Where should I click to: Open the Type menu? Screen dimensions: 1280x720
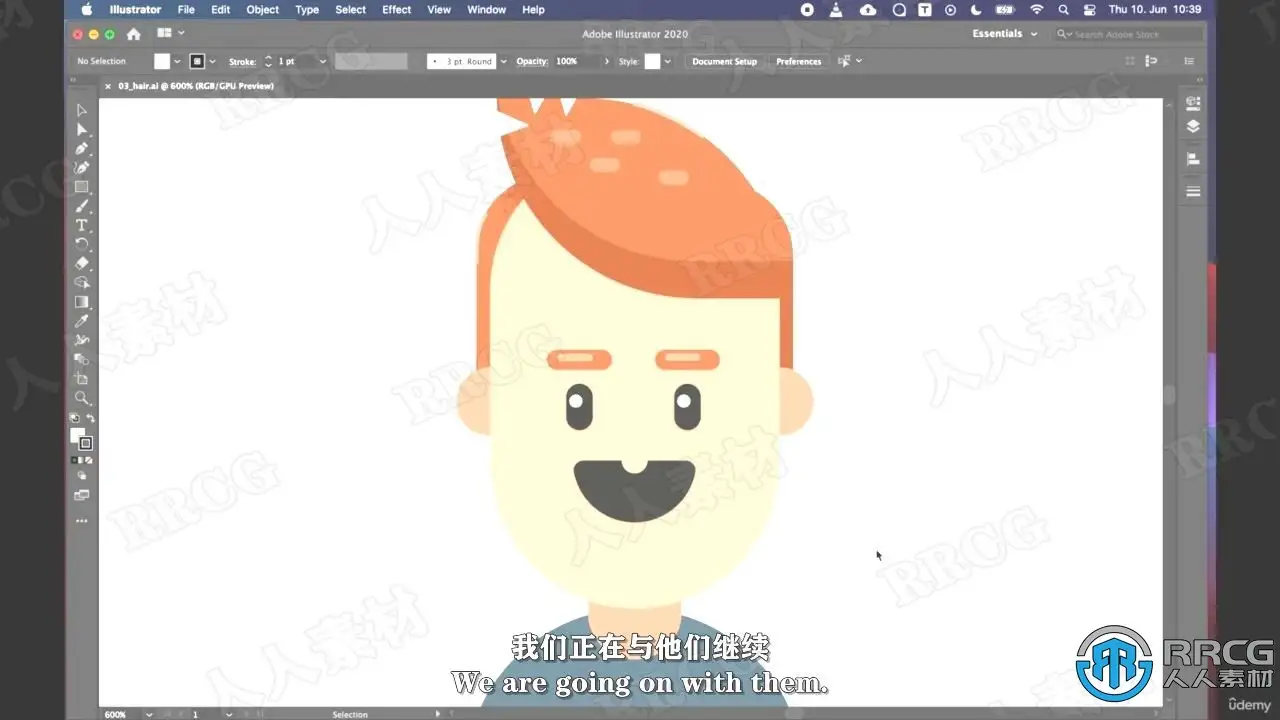tap(307, 10)
